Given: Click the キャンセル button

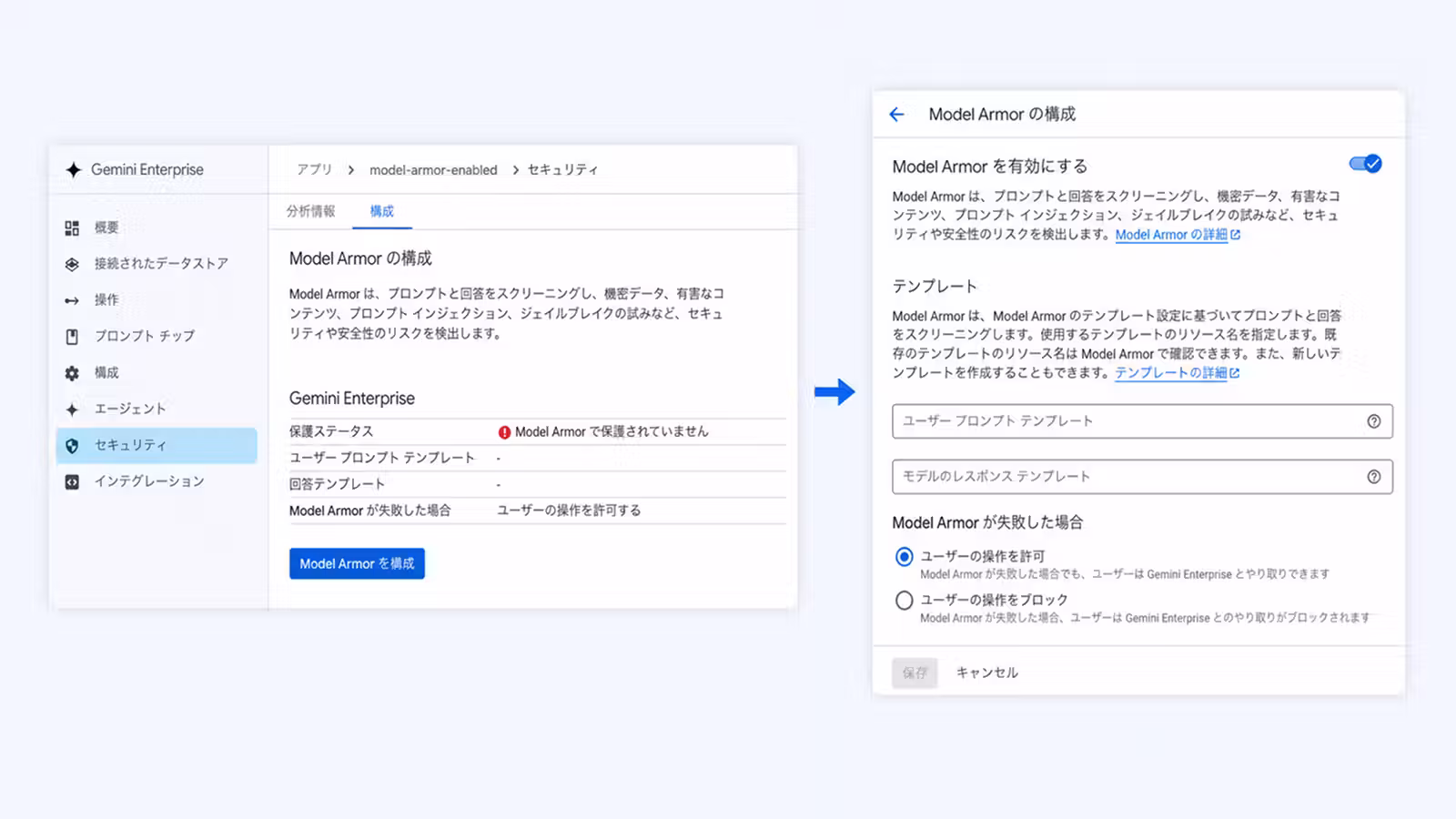Looking at the screenshot, I should click(987, 672).
